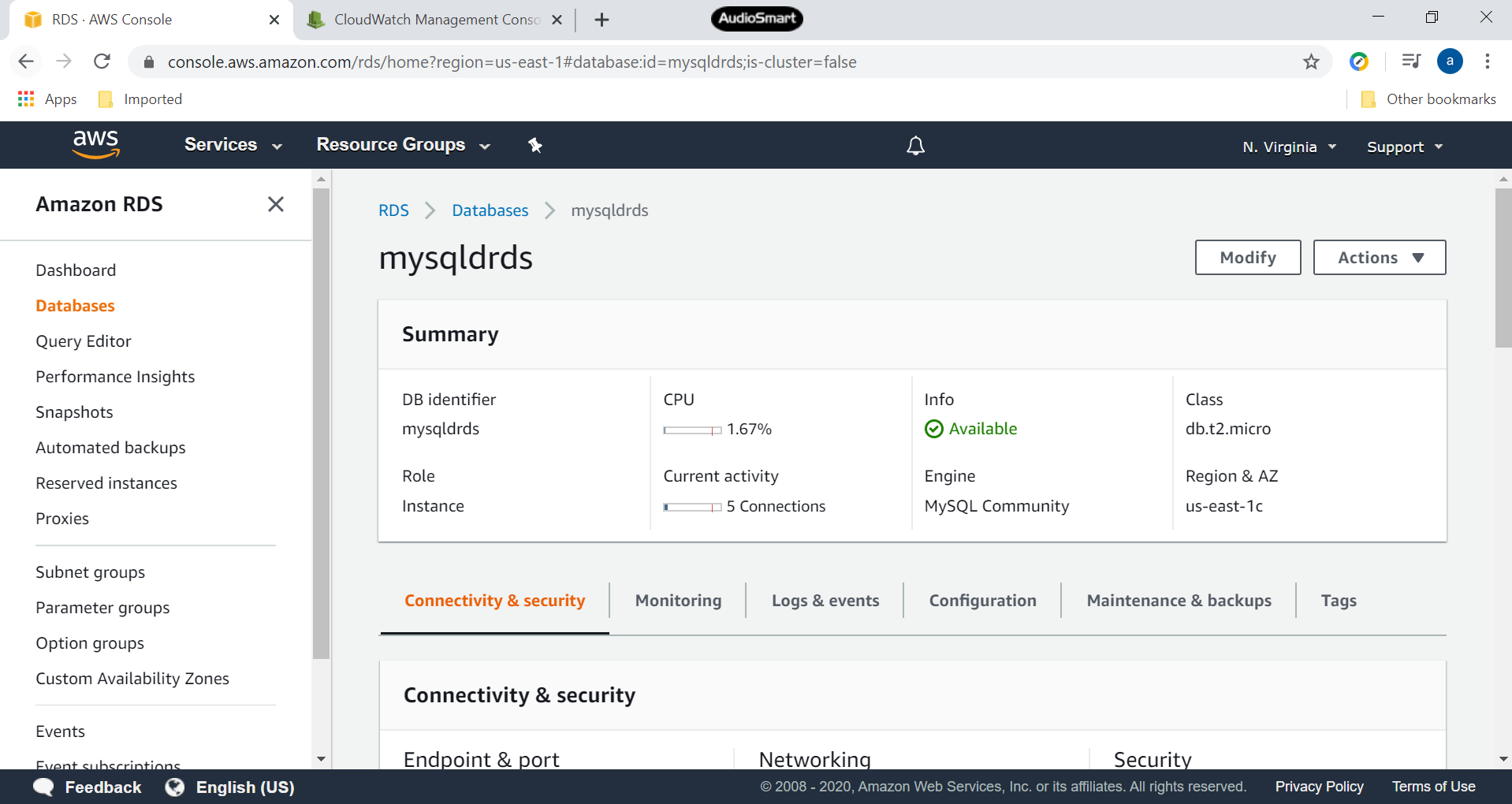Switch to the Maintenance & backups tab
This screenshot has height=804, width=1512.
click(x=1179, y=601)
